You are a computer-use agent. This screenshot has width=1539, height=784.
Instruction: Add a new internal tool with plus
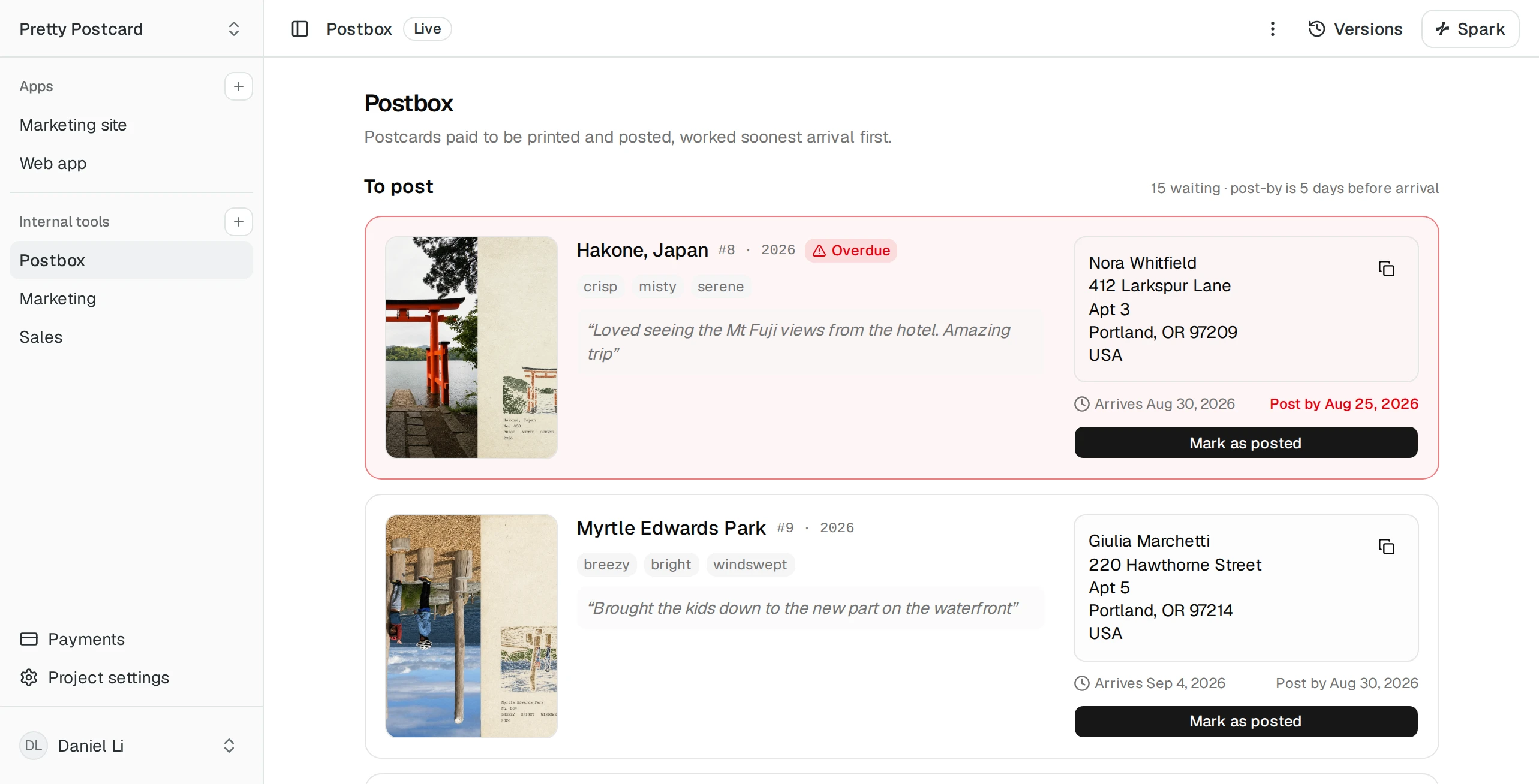click(x=239, y=222)
